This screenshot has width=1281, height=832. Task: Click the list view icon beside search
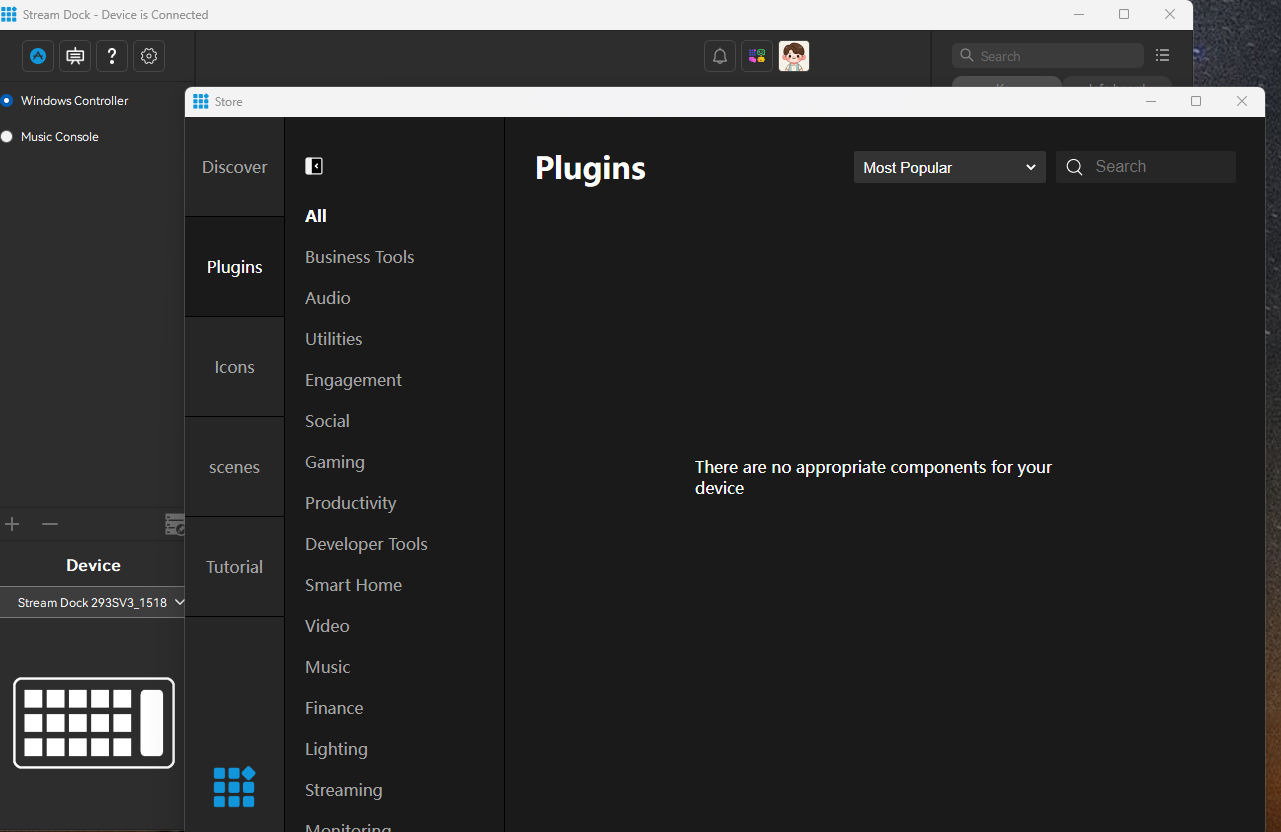(x=1162, y=56)
